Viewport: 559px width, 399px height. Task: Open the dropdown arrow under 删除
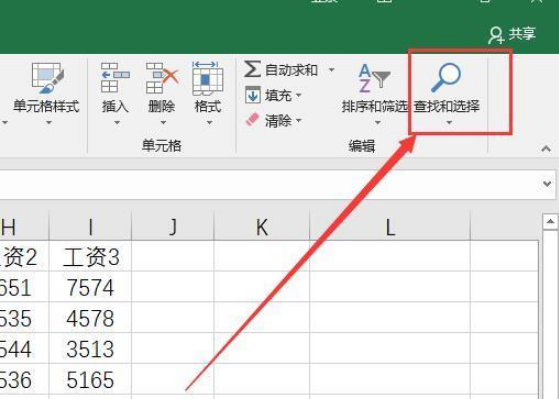point(163,122)
